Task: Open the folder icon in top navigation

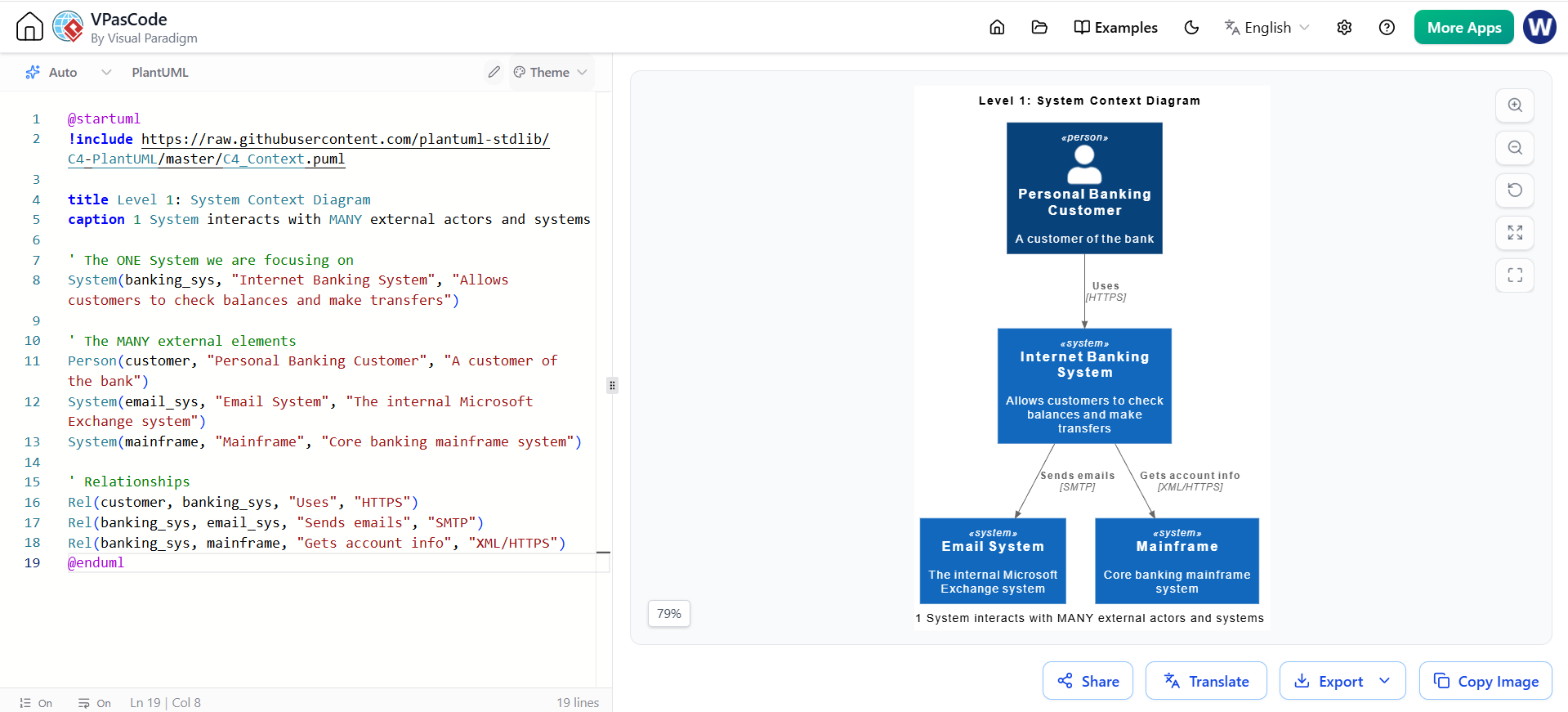Action: point(1039,27)
